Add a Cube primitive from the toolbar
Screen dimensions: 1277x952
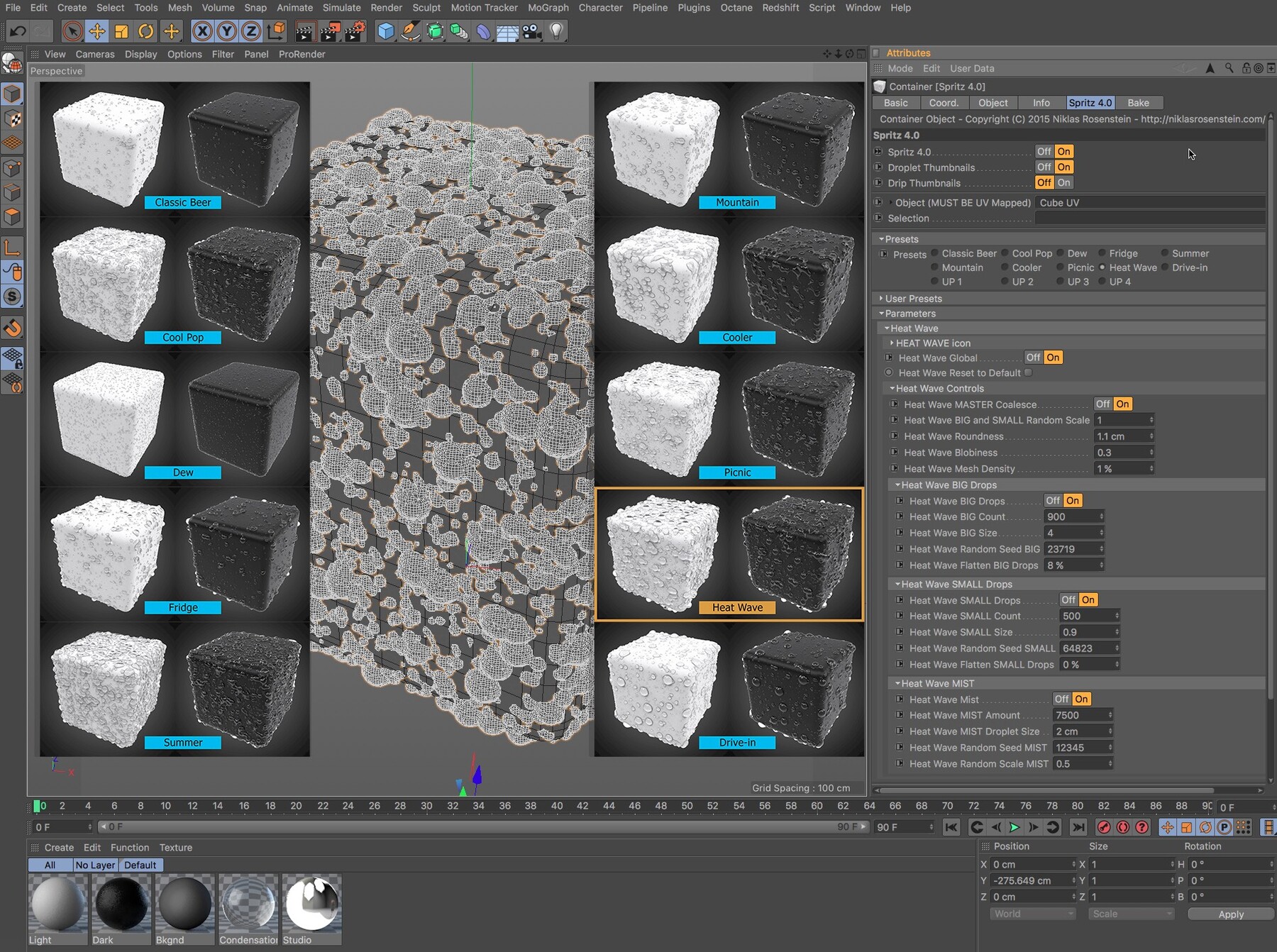(x=385, y=31)
